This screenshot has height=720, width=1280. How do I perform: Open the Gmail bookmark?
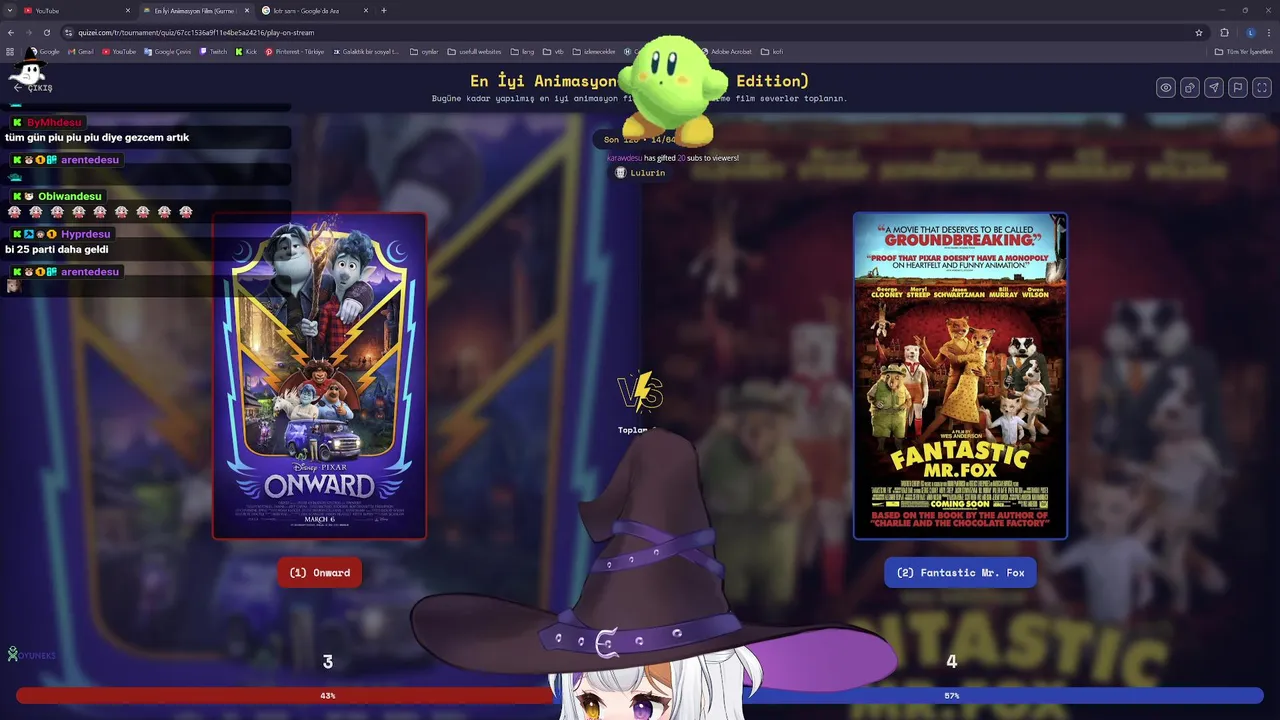point(80,52)
